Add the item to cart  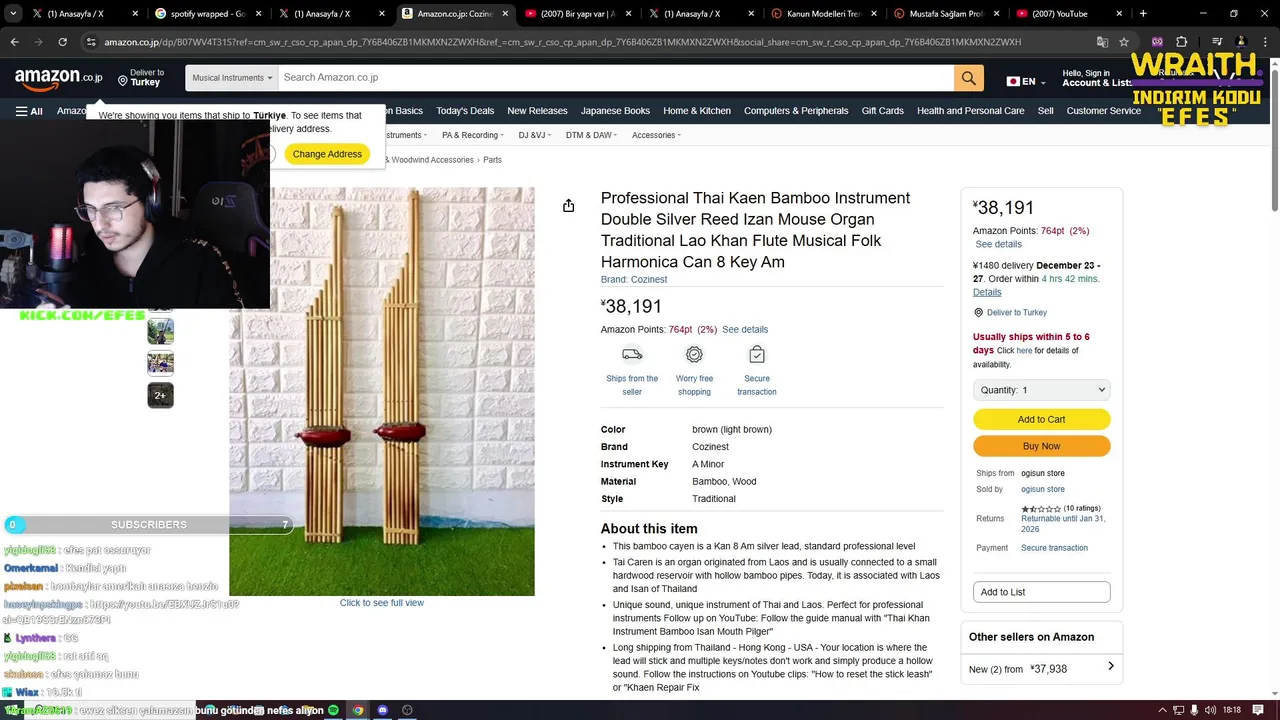click(1041, 419)
